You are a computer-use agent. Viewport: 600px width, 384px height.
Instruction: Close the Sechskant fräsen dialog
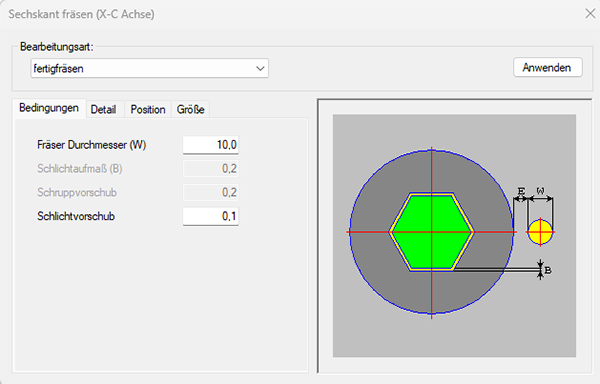(590, 14)
